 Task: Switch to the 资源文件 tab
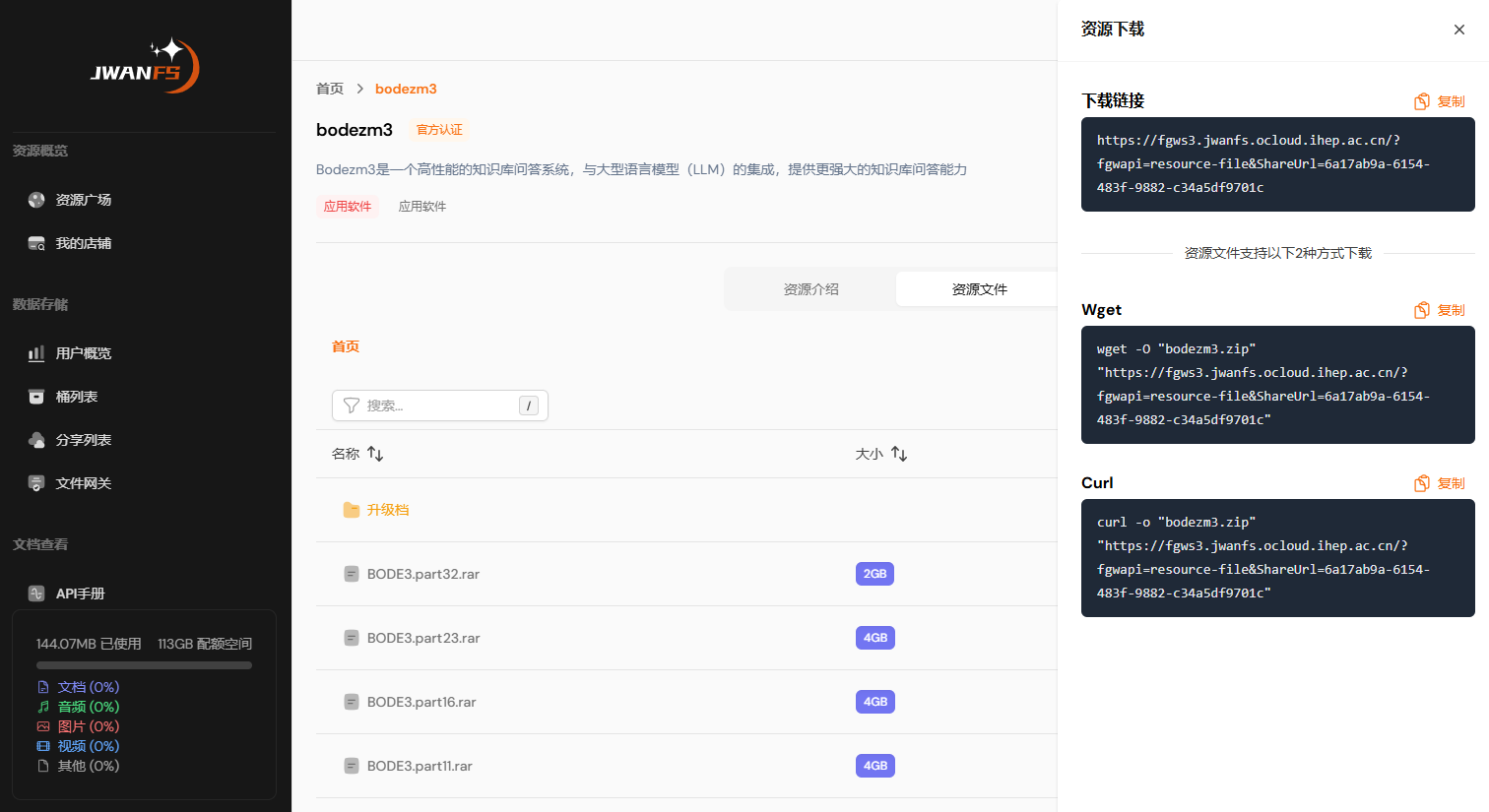[979, 289]
